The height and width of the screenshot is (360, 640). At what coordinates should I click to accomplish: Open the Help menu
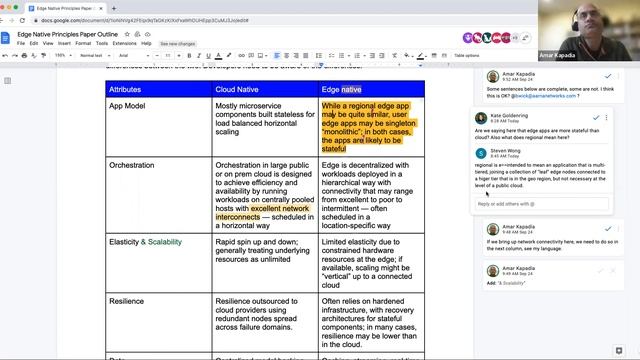(x=146, y=43)
